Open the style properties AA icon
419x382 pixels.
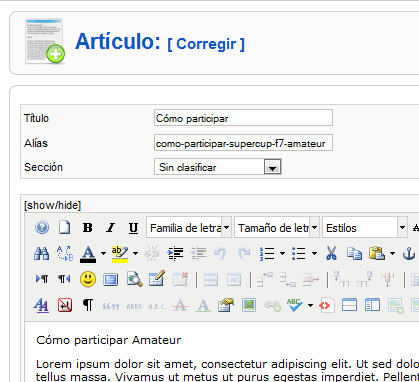tap(41, 305)
